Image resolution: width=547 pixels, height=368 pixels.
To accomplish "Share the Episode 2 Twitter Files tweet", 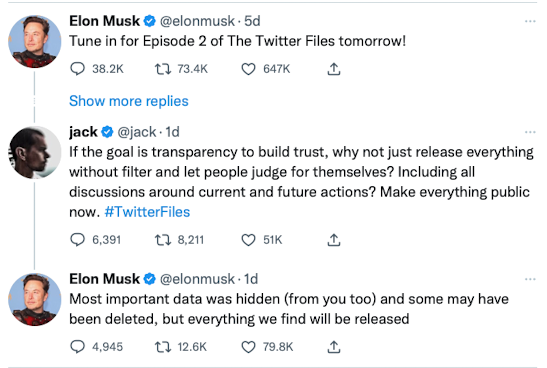I will [334, 69].
